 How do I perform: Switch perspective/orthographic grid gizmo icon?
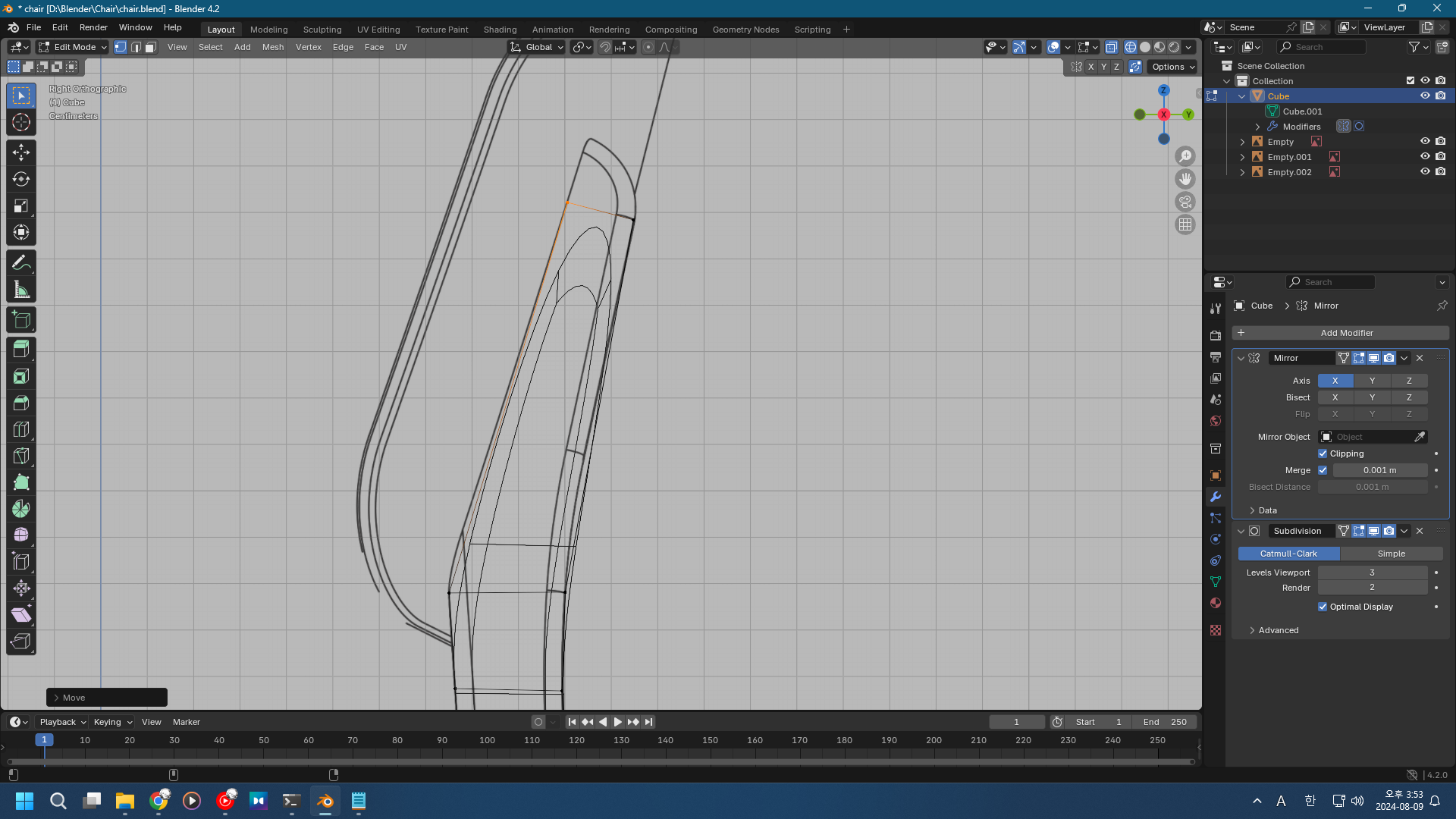pos(1185,224)
